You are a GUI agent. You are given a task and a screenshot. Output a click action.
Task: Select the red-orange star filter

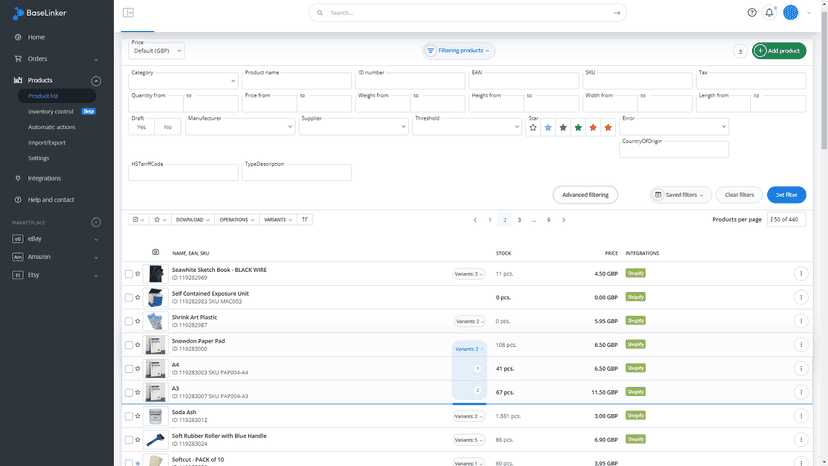(x=608, y=127)
